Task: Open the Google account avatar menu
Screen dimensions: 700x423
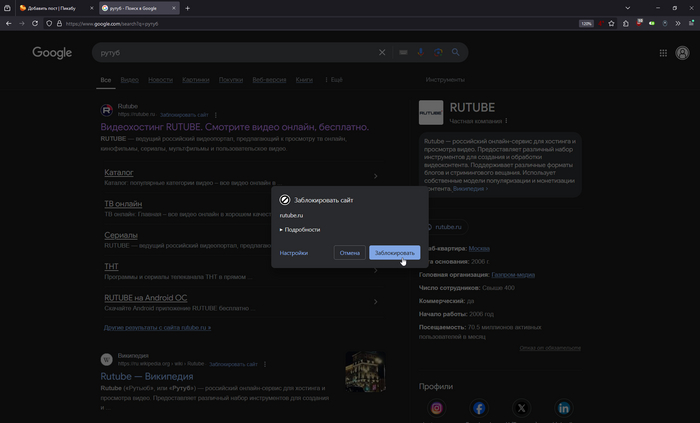Action: (682, 53)
